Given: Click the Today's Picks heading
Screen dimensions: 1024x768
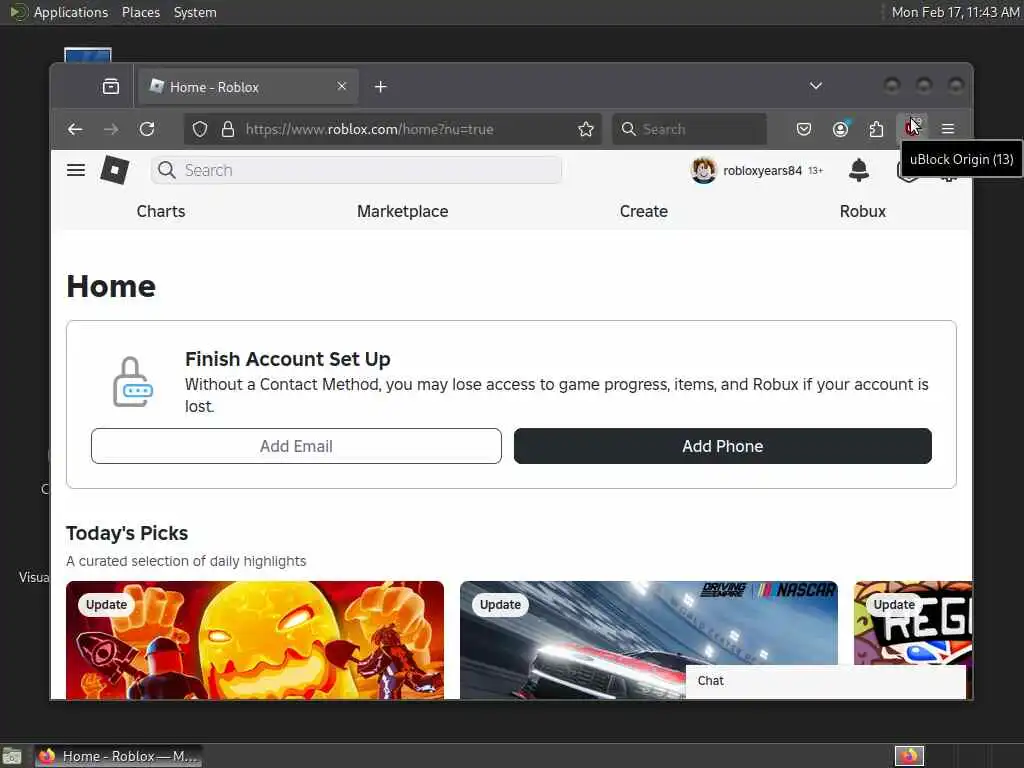Looking at the screenshot, I should coord(127,534).
